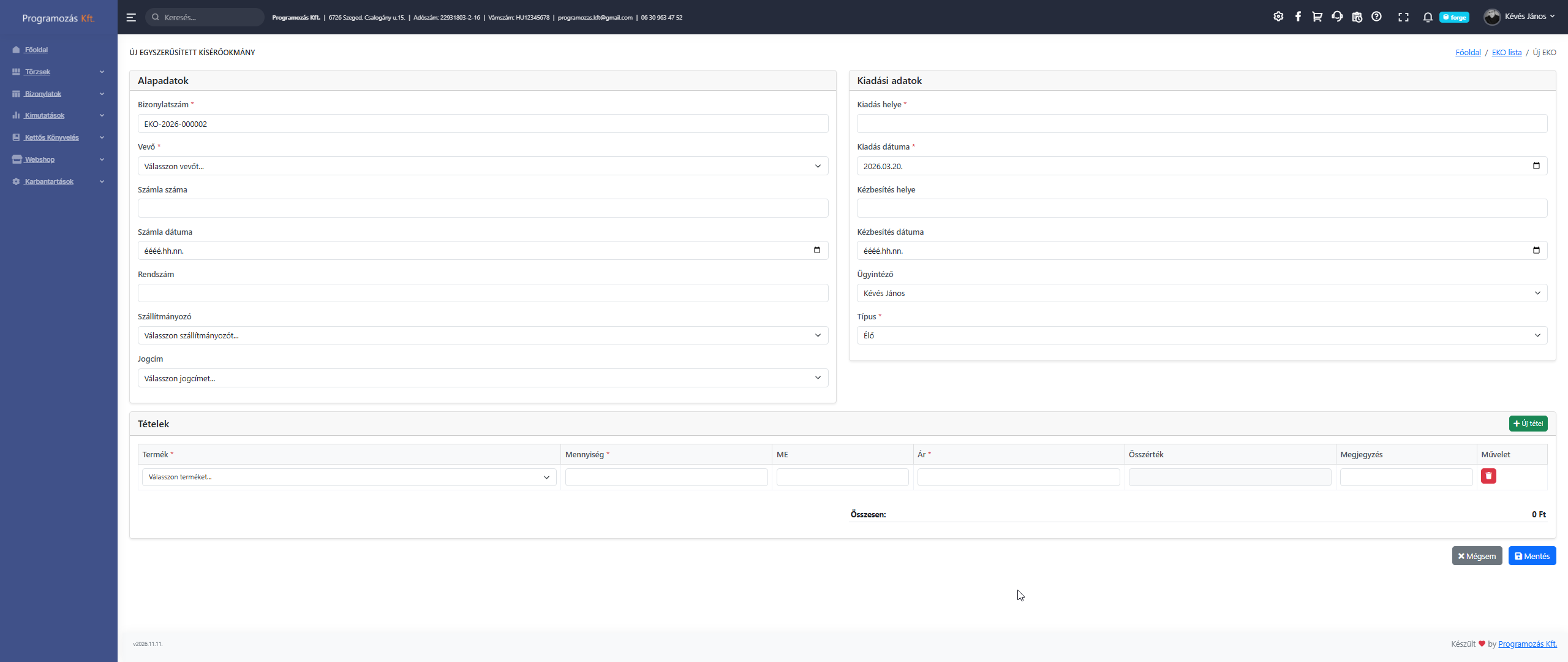The width and height of the screenshot is (1568, 662).
Task: Open notifications bell icon
Action: (x=1428, y=17)
